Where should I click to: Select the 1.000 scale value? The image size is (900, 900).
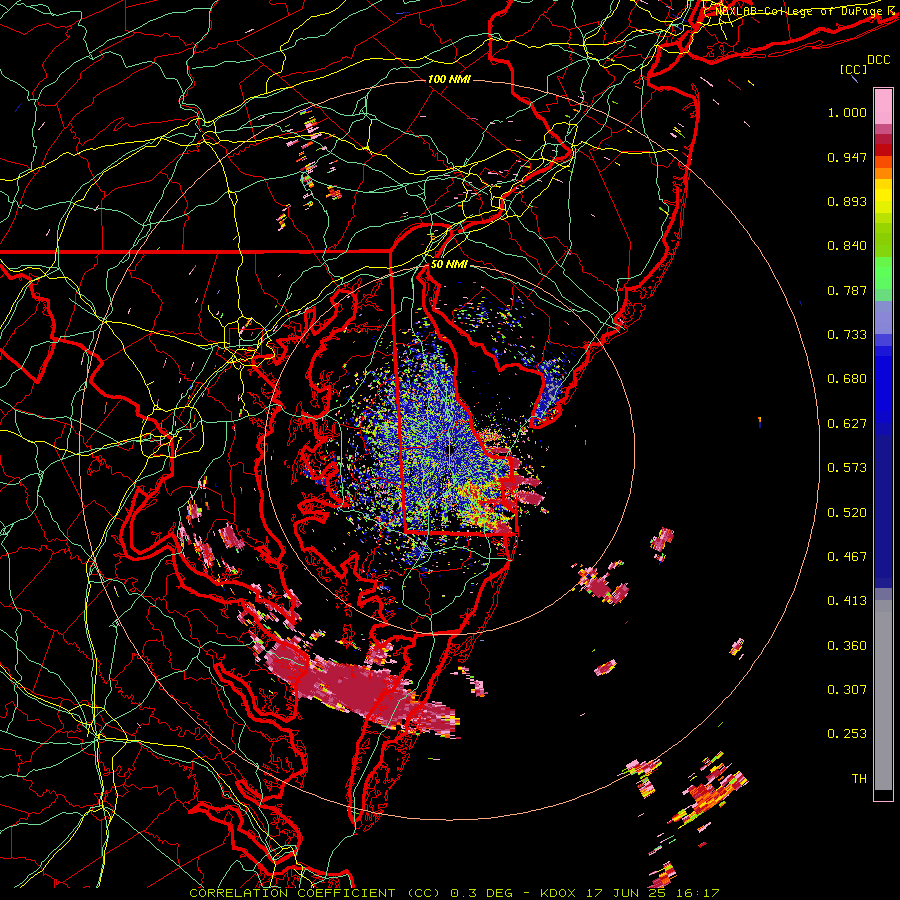(847, 112)
